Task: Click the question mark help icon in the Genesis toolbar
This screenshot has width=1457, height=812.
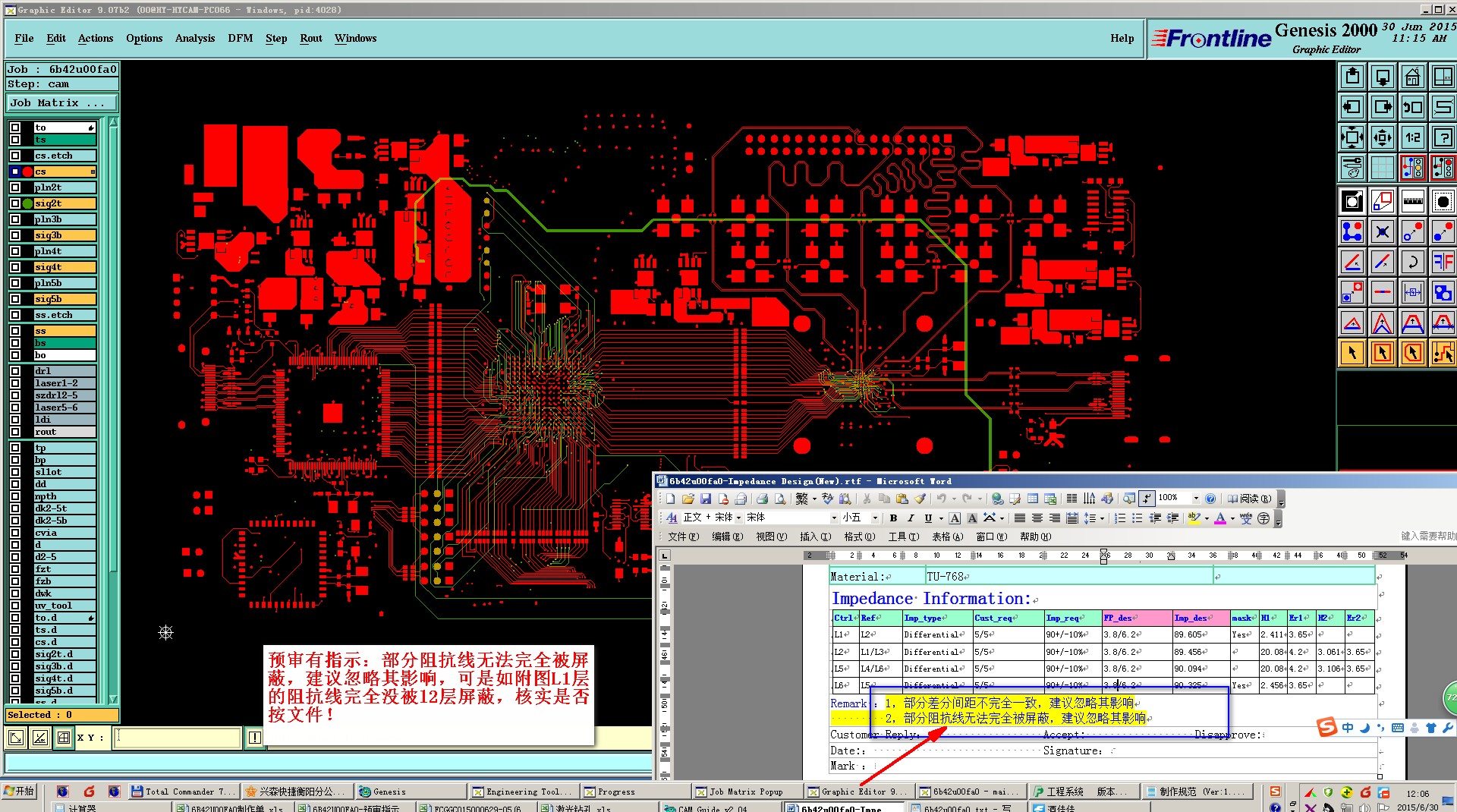Action: point(1442,137)
